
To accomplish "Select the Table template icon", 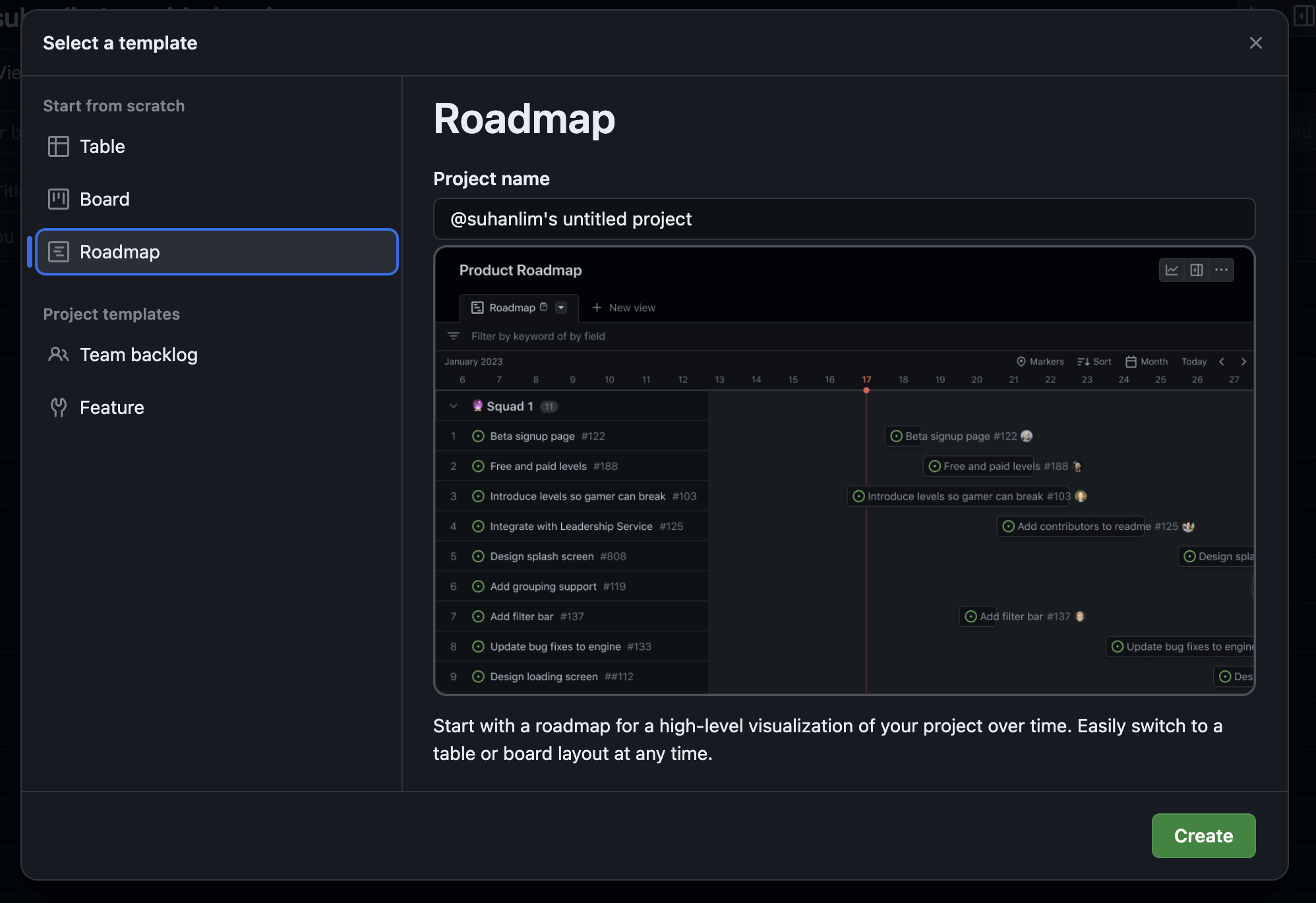I will click(59, 146).
